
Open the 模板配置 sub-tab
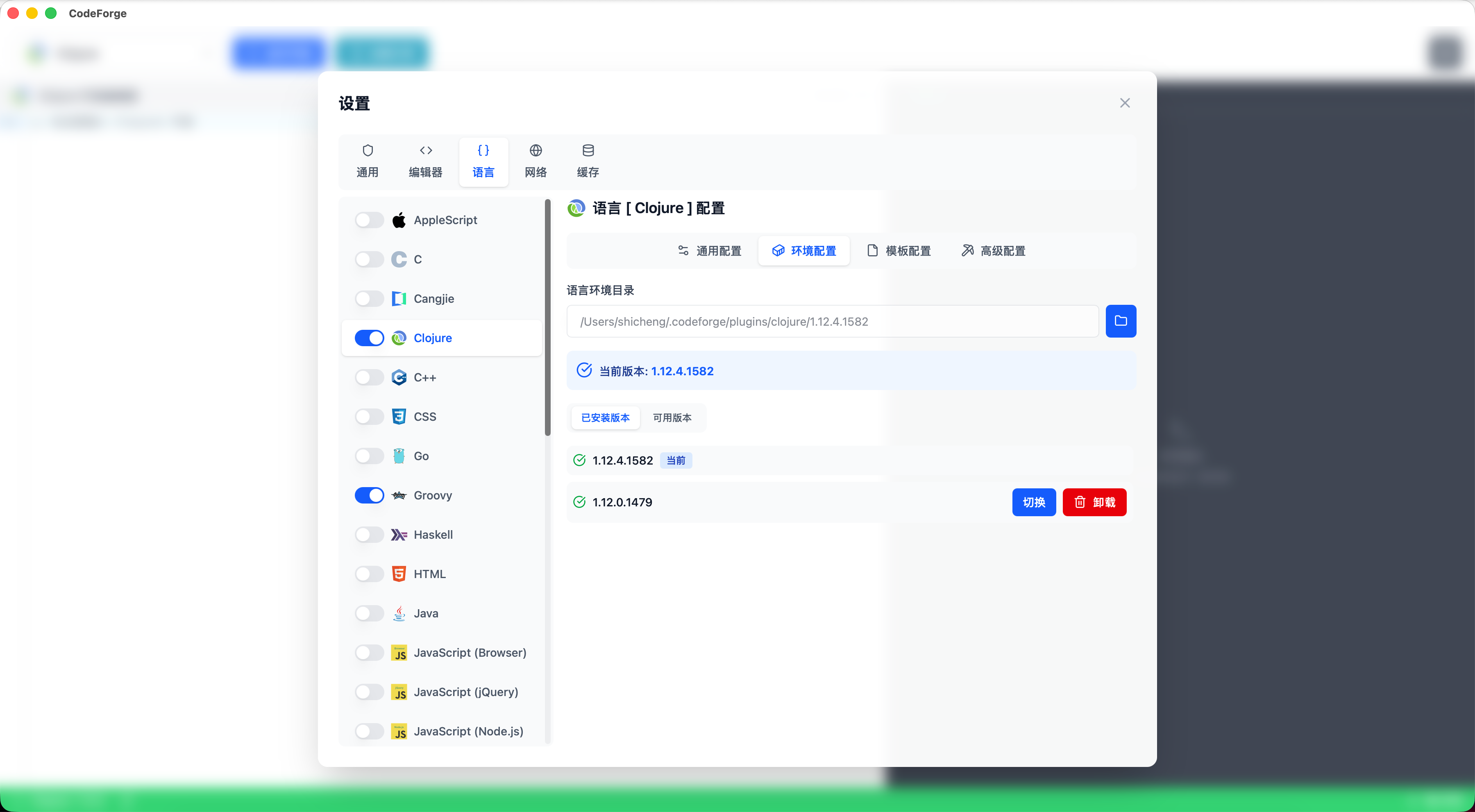tap(899, 251)
